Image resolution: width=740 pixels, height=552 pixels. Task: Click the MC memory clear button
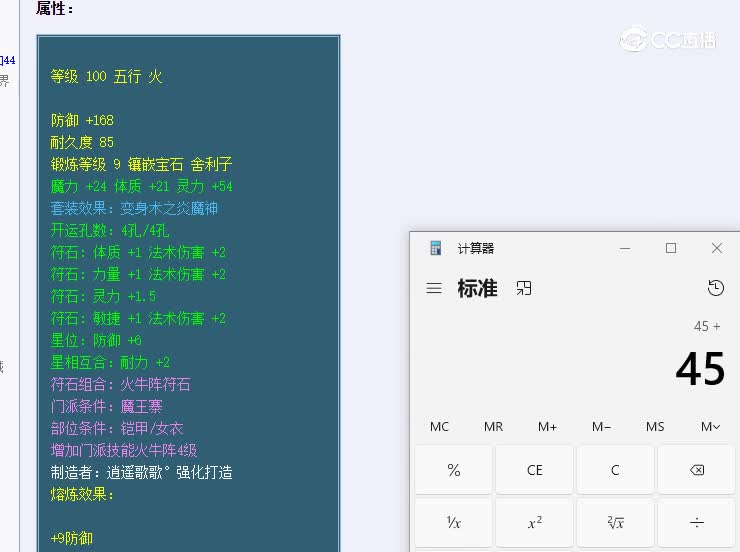pyautogui.click(x=439, y=427)
